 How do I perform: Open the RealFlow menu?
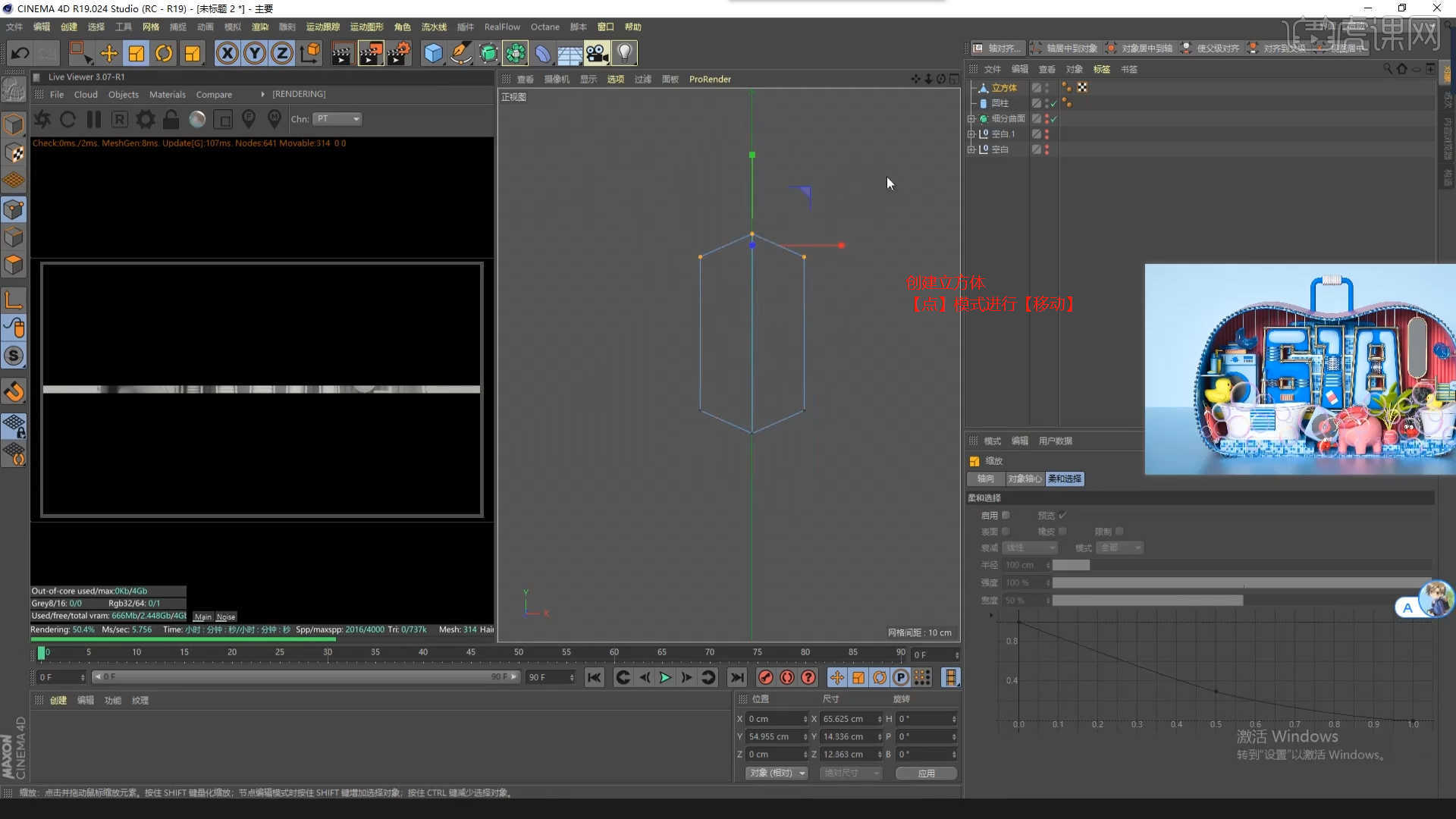pyautogui.click(x=502, y=27)
